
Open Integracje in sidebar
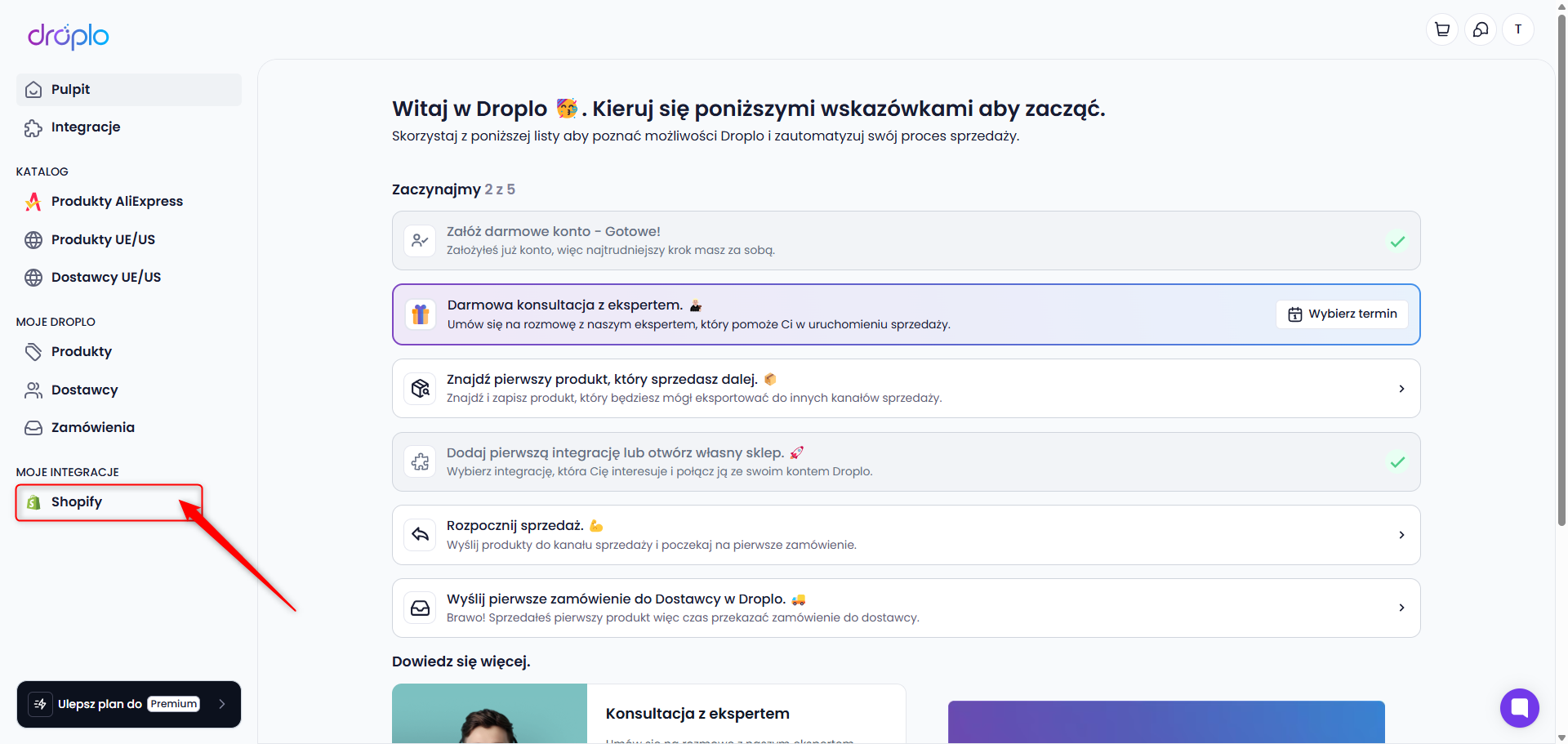(129, 127)
